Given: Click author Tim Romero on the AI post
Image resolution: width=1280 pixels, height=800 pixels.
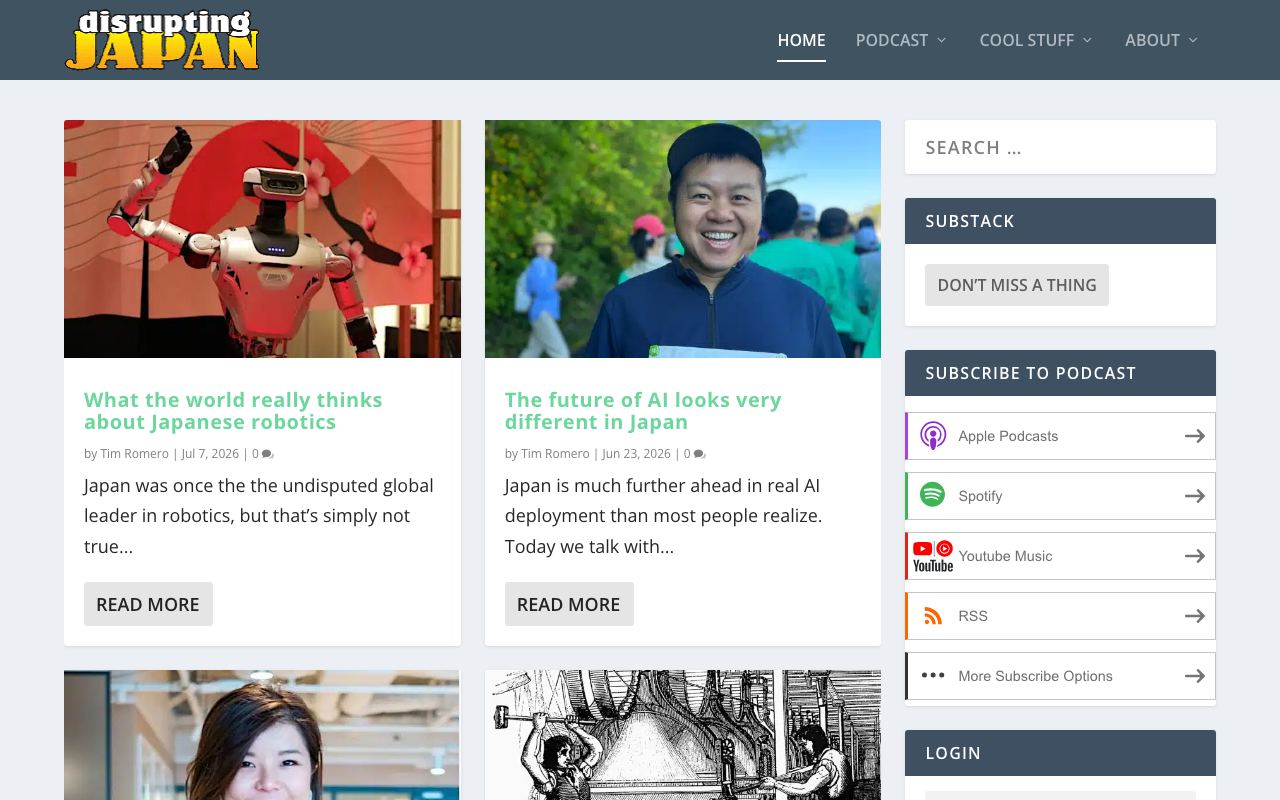Looking at the screenshot, I should pyautogui.click(x=555, y=453).
